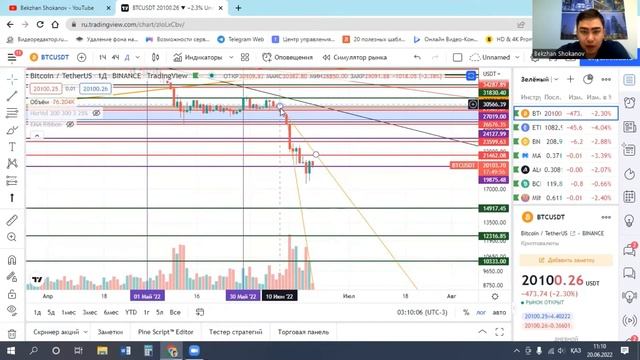This screenshot has width=640, height=360.
Task: Expand the Unnamed layout dropdown
Action: 517,58
